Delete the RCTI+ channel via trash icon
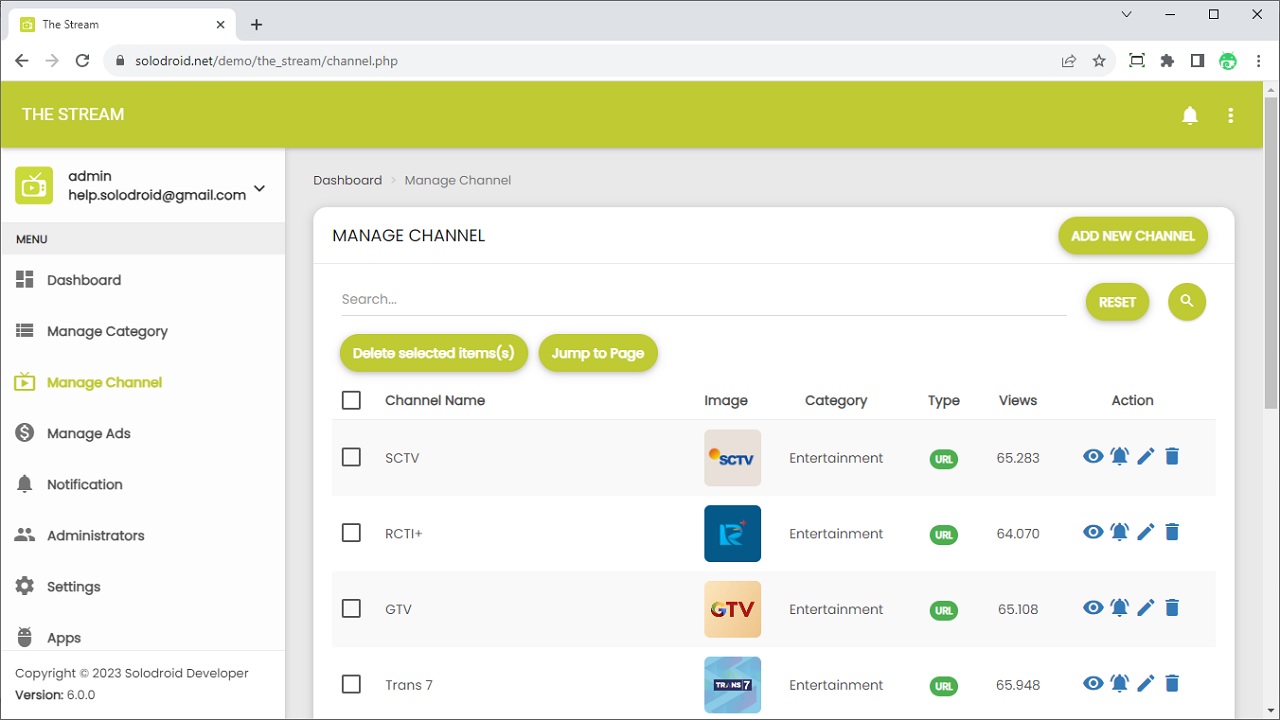Viewport: 1280px width, 720px height. [x=1172, y=532]
